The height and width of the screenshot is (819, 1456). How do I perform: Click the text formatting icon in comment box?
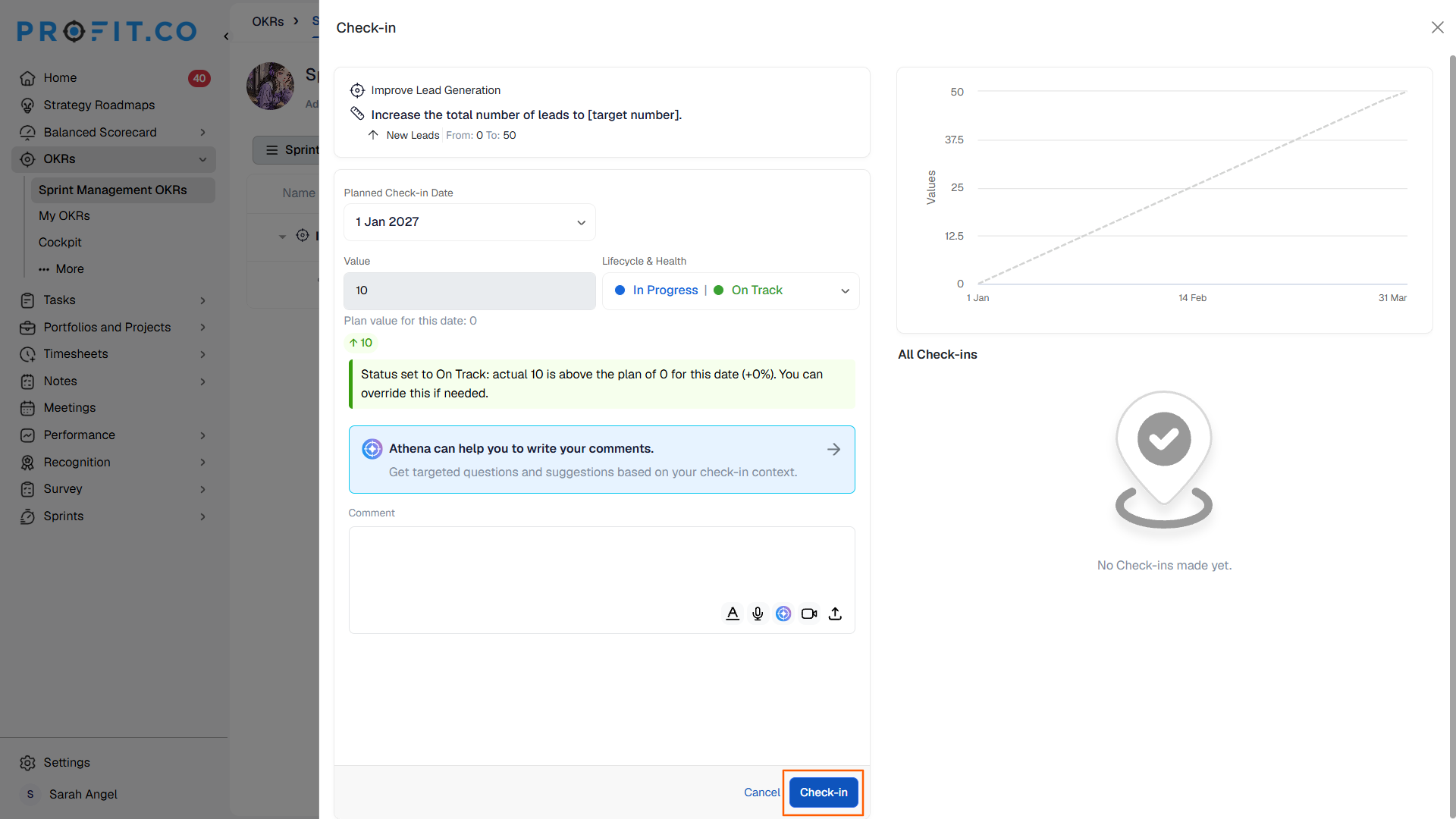(x=732, y=613)
